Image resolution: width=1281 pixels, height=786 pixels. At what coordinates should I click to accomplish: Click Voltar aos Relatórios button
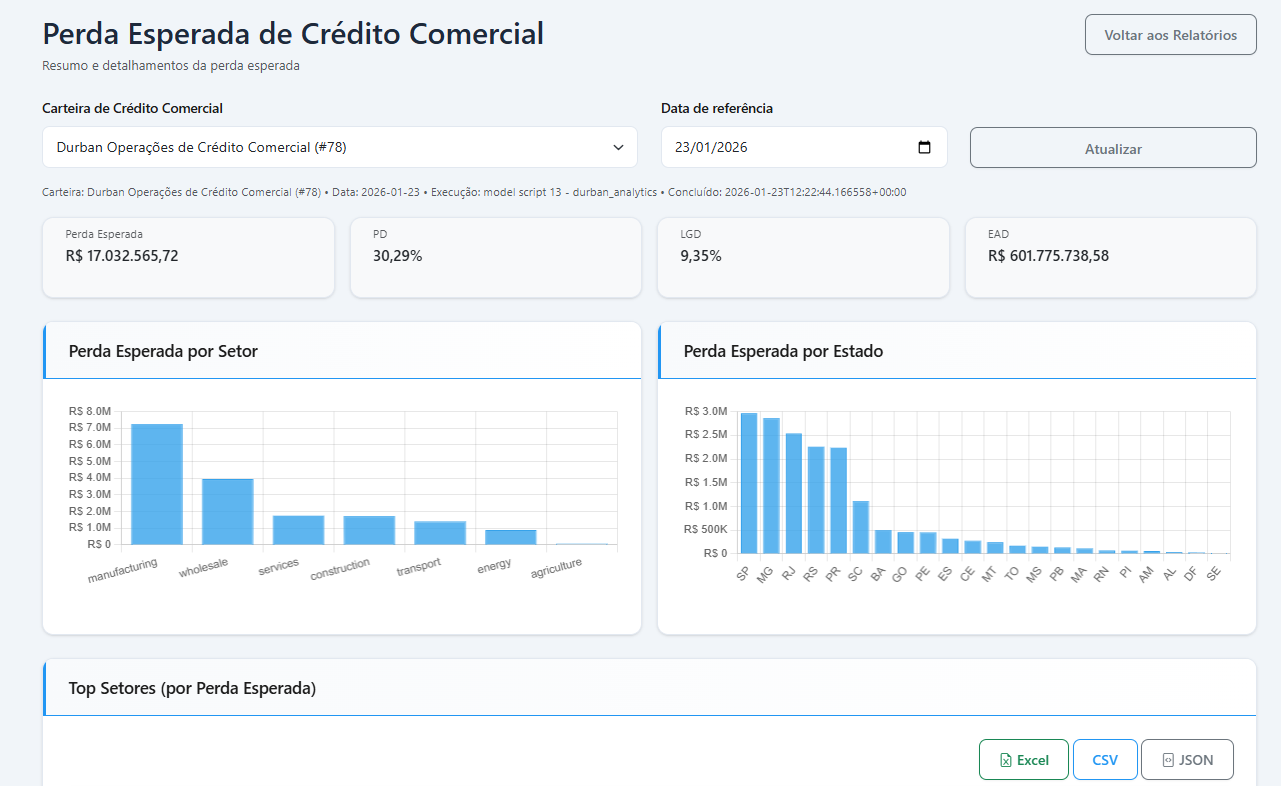(1170, 35)
